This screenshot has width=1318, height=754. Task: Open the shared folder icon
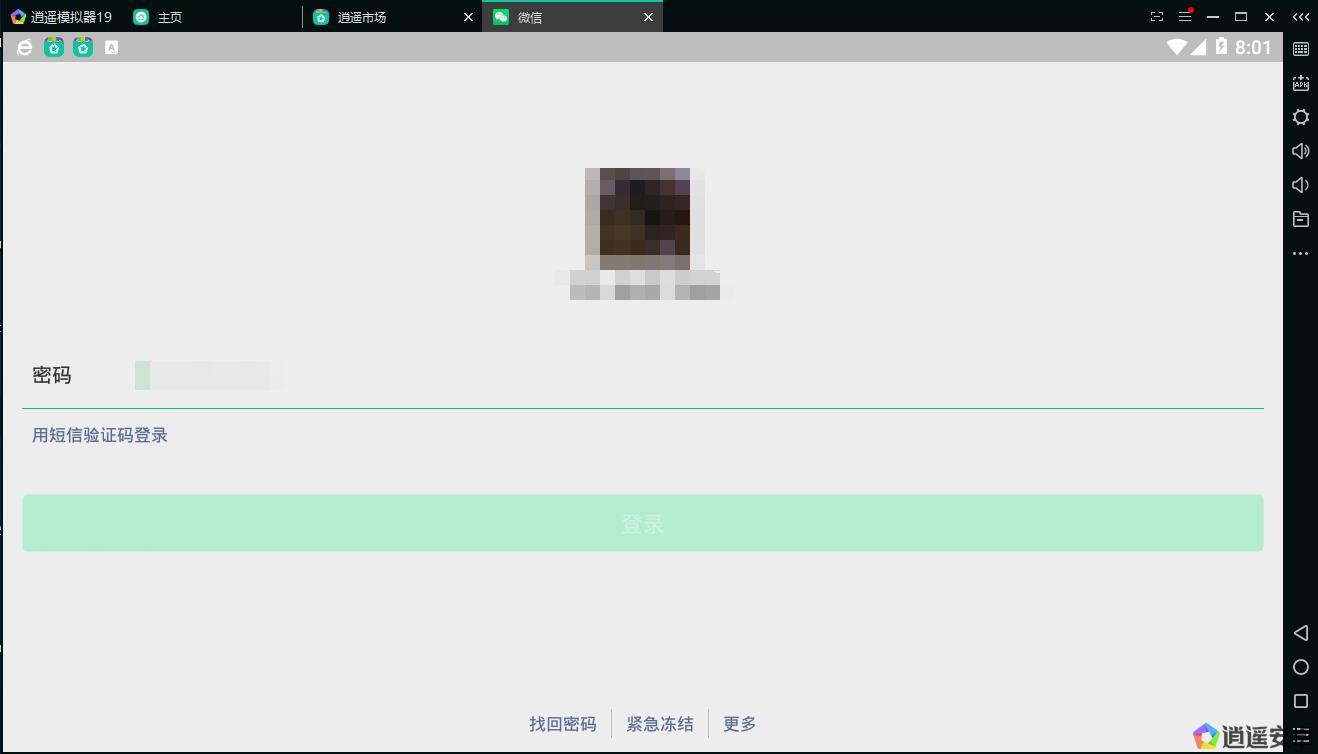click(x=1300, y=219)
